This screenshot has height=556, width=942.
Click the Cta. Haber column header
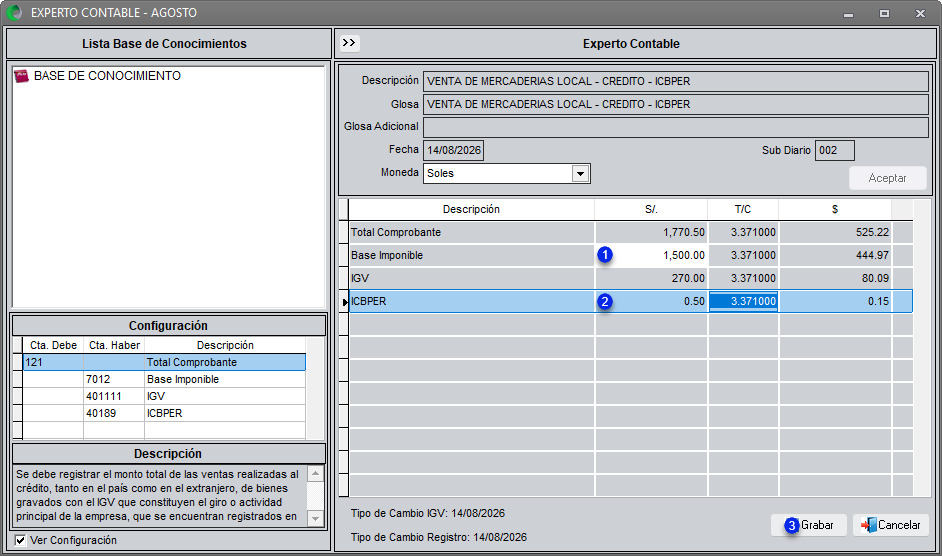[114, 345]
